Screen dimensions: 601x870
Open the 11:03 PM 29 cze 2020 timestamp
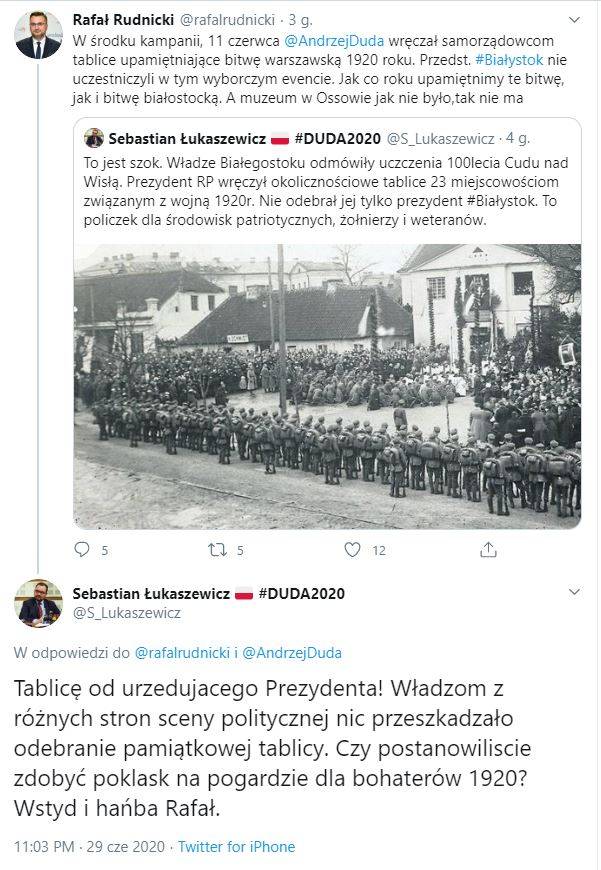[89, 847]
